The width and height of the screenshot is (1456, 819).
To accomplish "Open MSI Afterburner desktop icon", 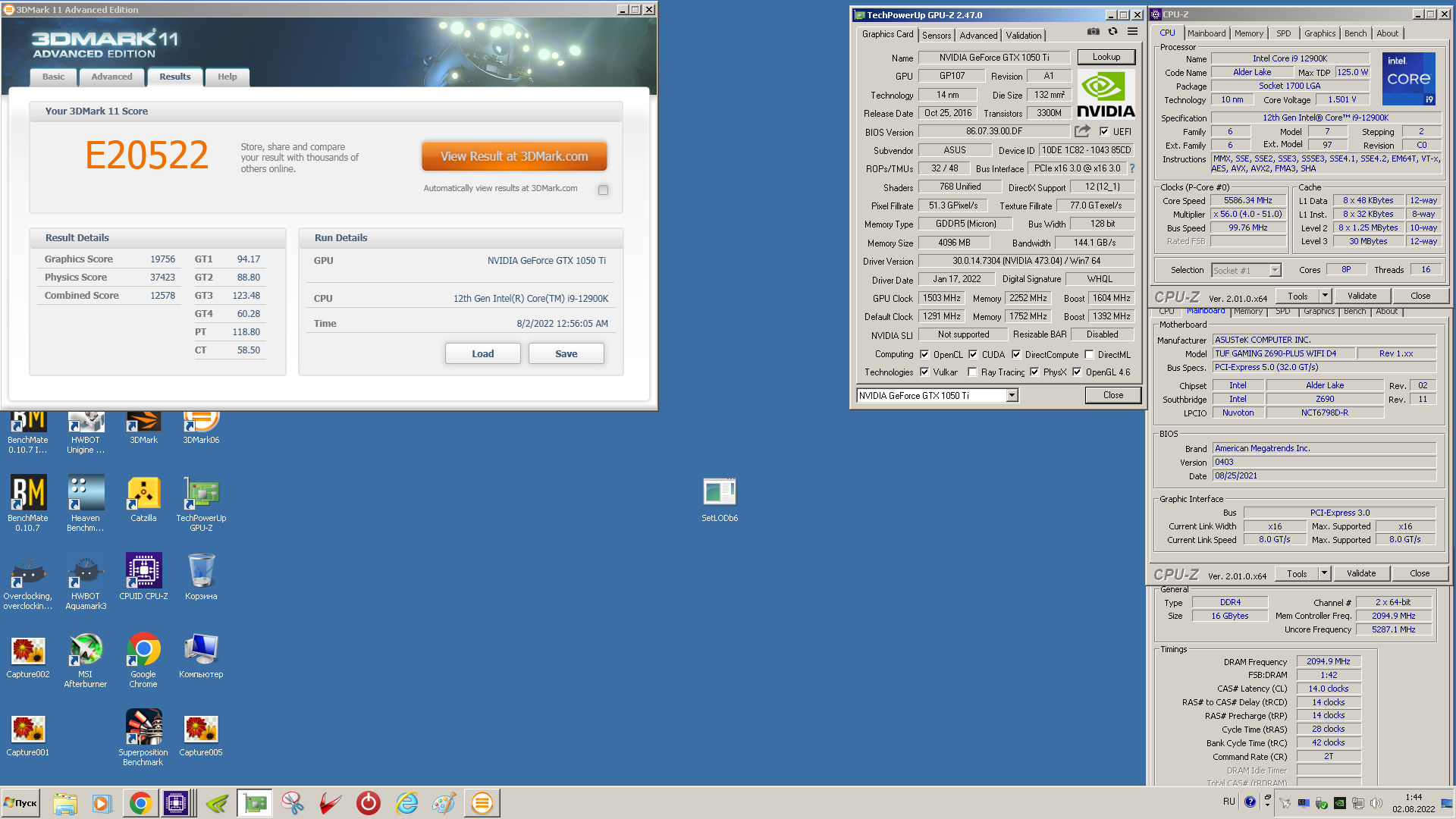I will tap(86, 660).
